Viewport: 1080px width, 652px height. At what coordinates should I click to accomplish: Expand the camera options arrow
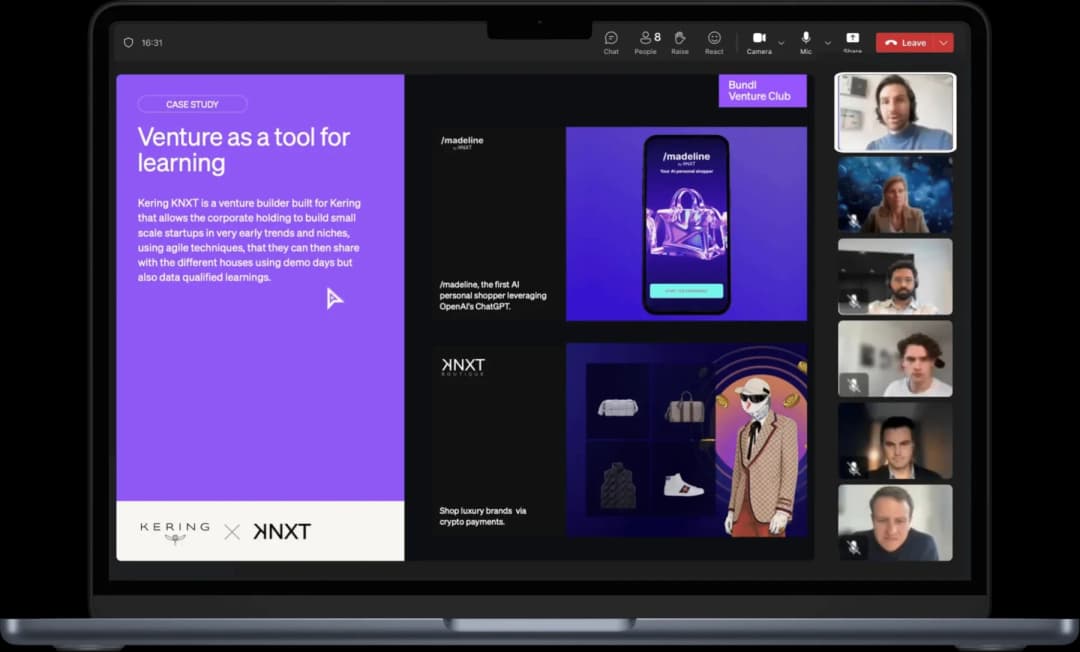pyautogui.click(x=781, y=43)
